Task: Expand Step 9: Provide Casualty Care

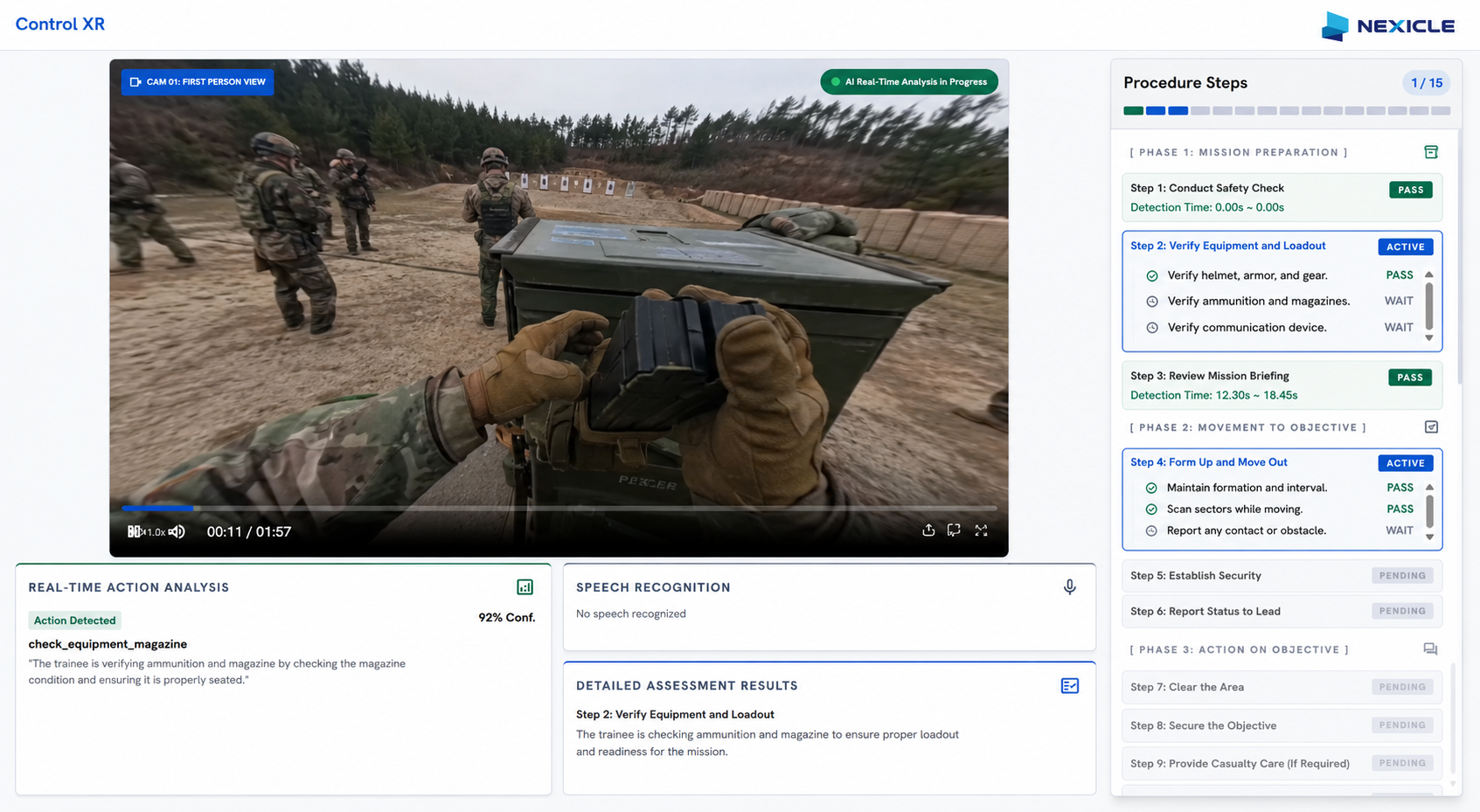Action: click(1282, 763)
